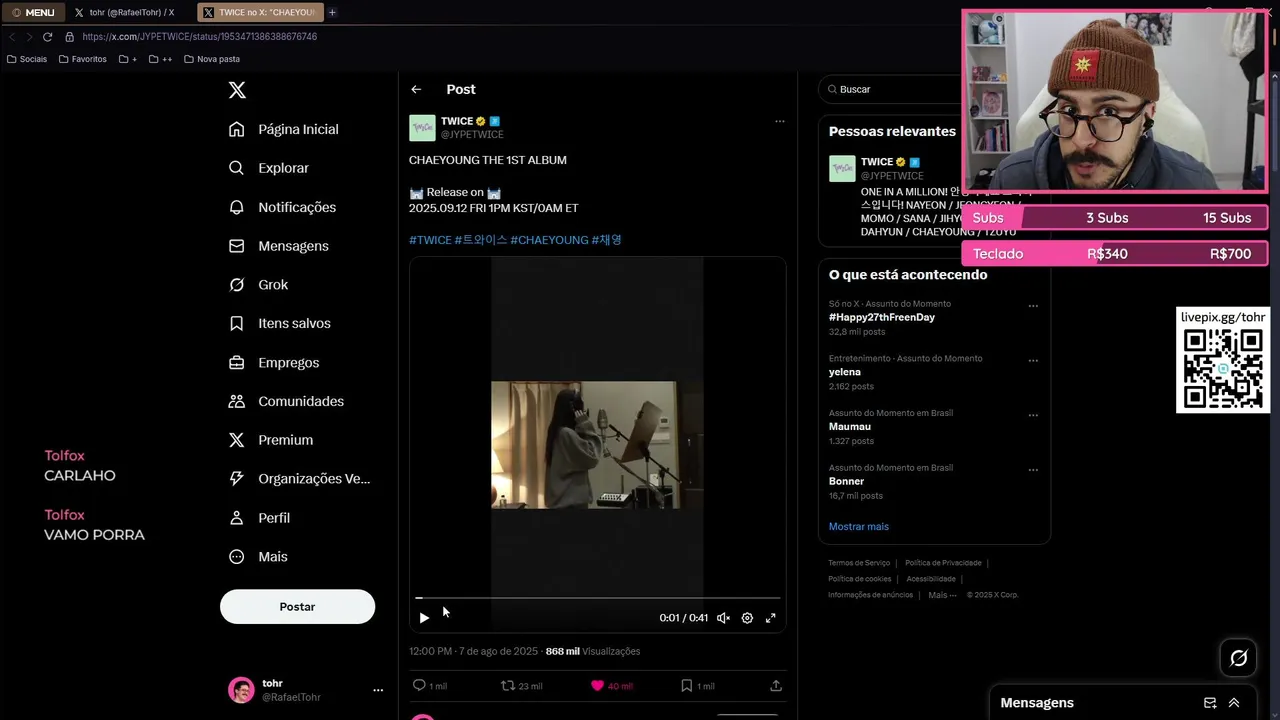
Task: Open TWICE in Pessoas relevantes
Action: 876,162
